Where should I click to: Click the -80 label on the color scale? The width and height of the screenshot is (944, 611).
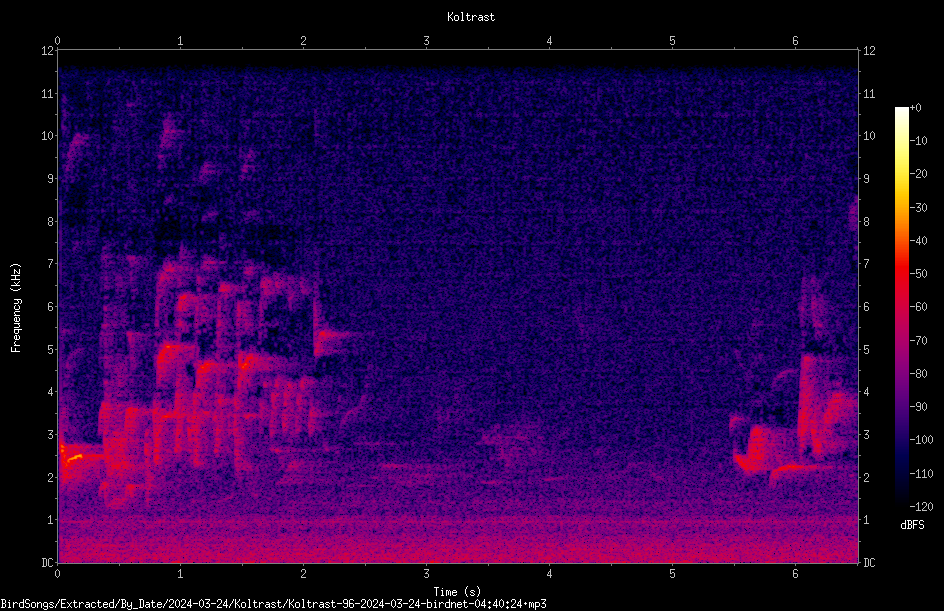(x=918, y=373)
